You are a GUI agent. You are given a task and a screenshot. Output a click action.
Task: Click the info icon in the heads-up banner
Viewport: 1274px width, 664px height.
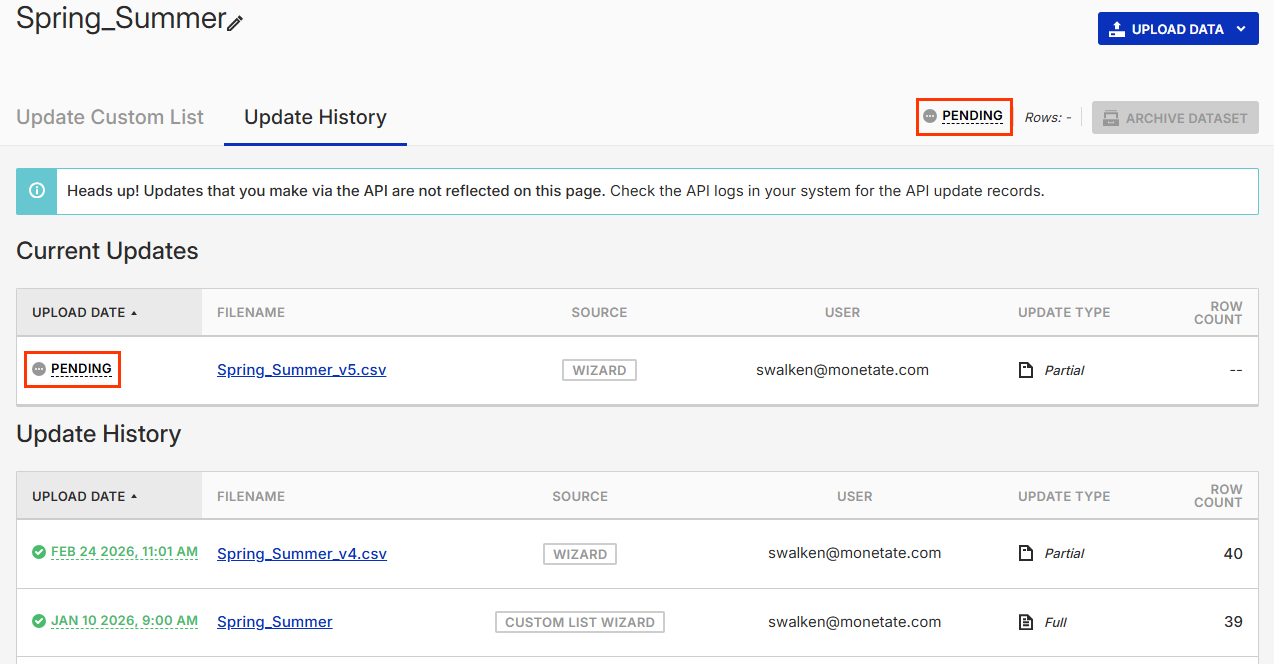(37, 191)
